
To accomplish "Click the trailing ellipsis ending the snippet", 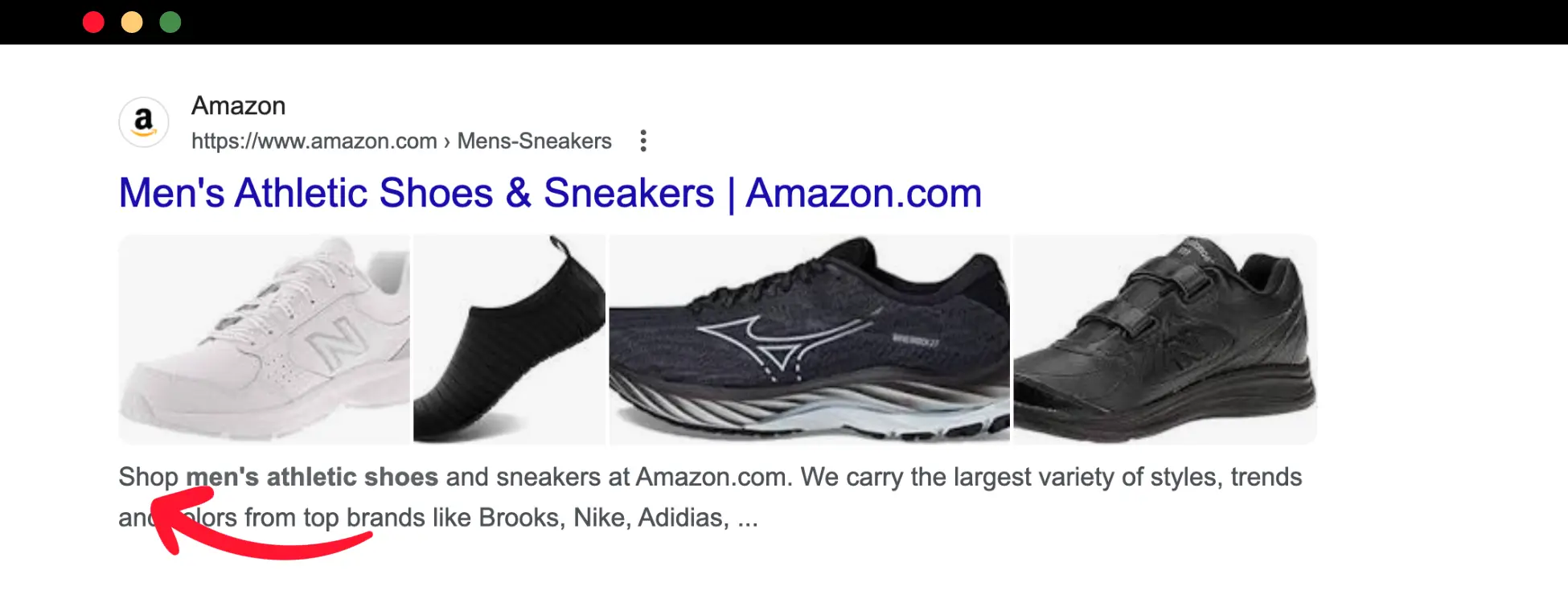I will coord(748,519).
